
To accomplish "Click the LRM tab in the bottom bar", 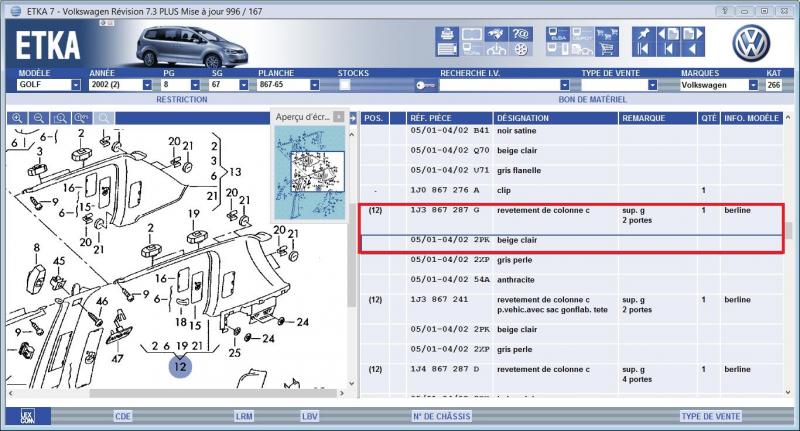I will (x=244, y=416).
